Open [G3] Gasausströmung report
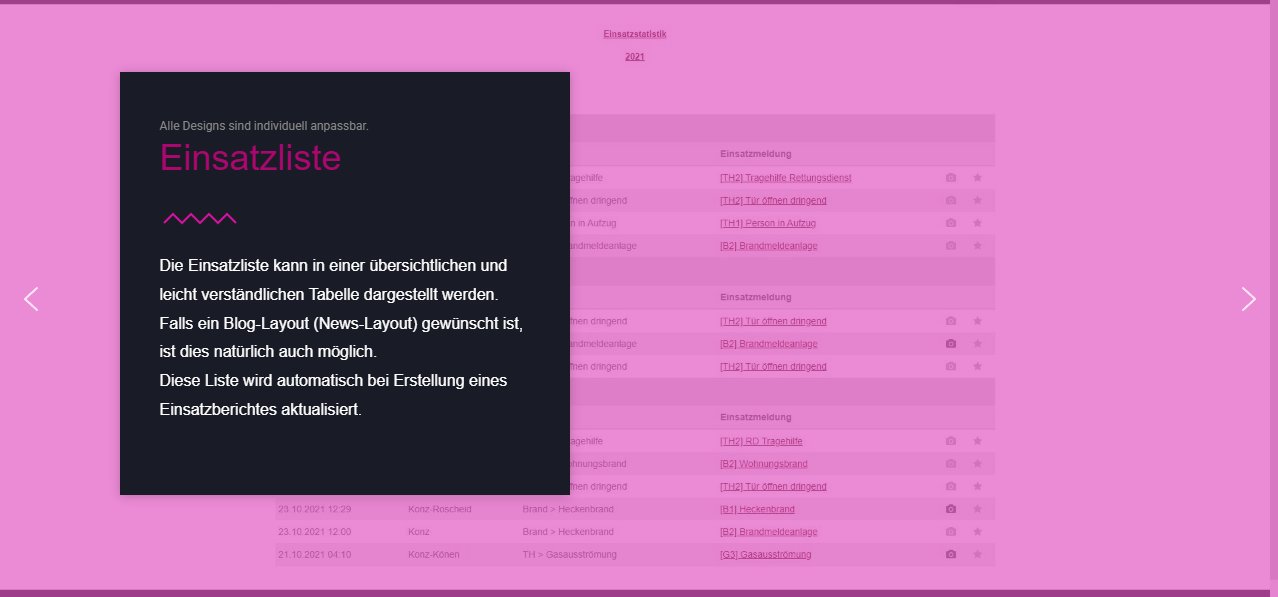1278x597 pixels. point(765,554)
